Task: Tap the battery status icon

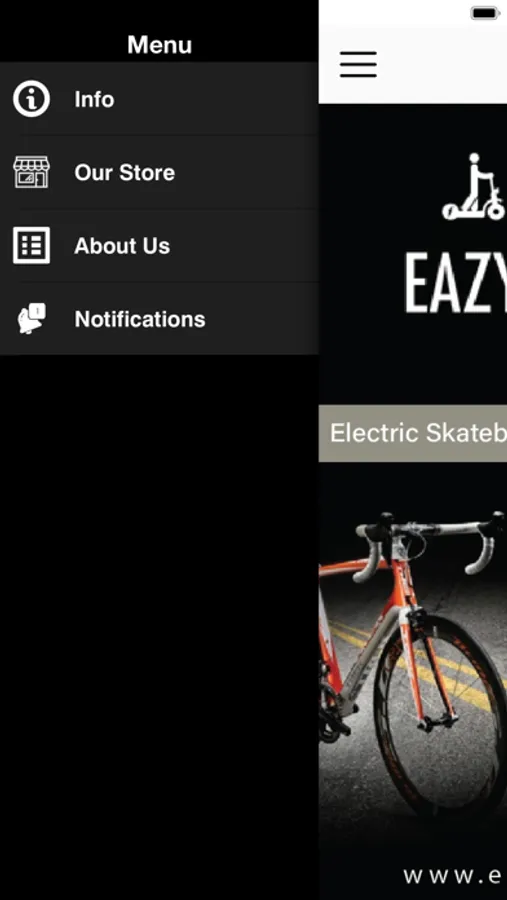Action: click(485, 13)
